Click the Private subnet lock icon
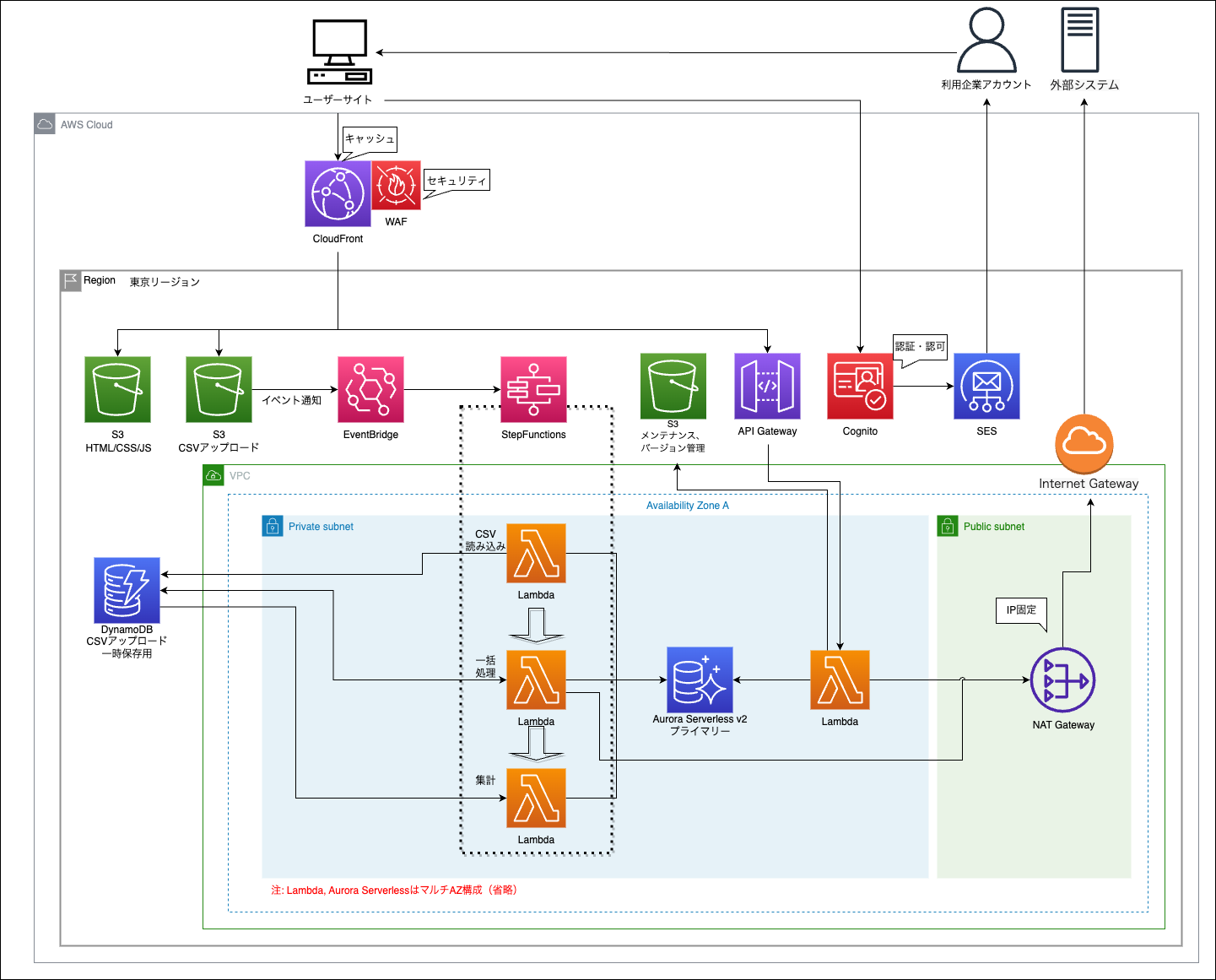1216x980 pixels. (x=272, y=526)
